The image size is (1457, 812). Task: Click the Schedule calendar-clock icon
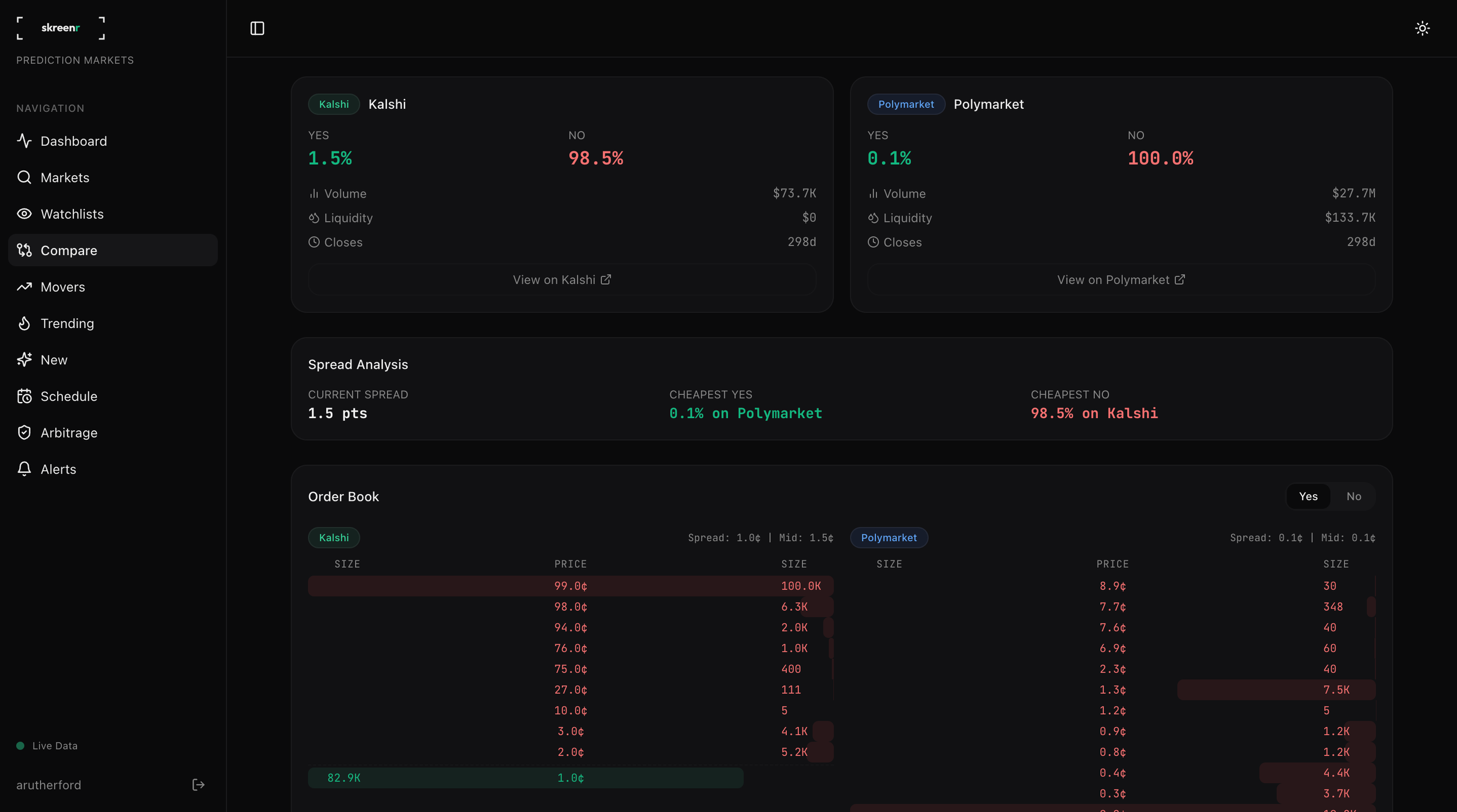[x=24, y=396]
